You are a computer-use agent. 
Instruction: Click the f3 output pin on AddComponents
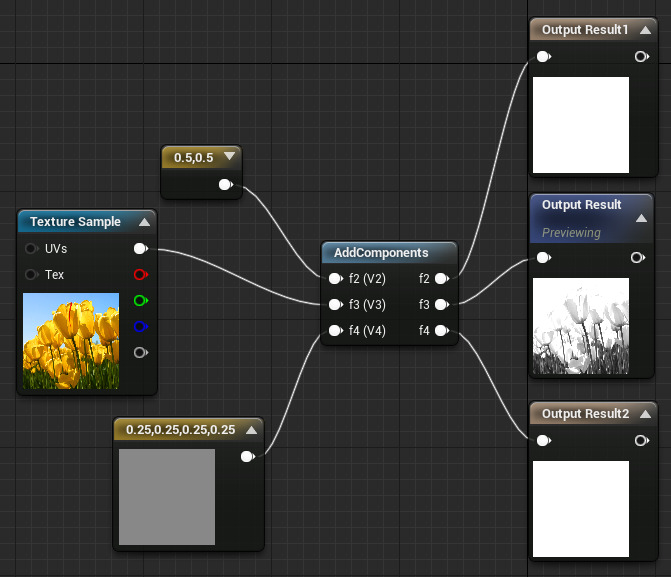pos(441,305)
